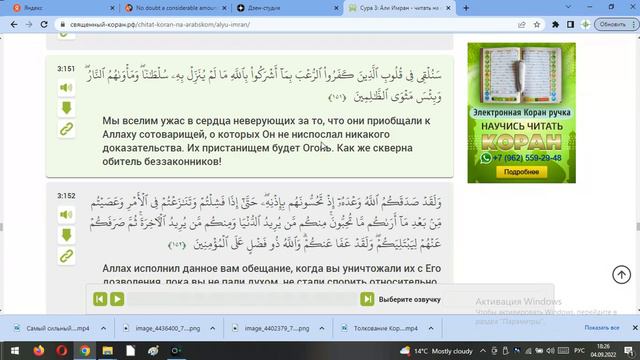The image size is (640, 360).
Task: Reload the current page
Action: (44, 24)
